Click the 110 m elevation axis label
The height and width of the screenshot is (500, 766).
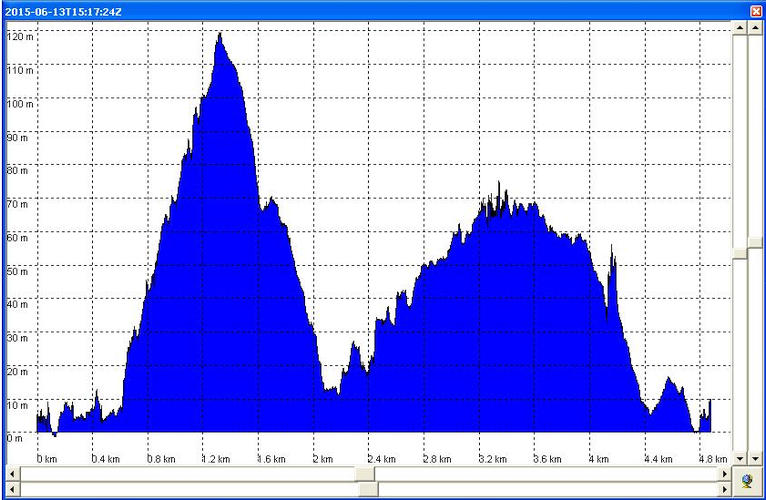(x=20, y=70)
